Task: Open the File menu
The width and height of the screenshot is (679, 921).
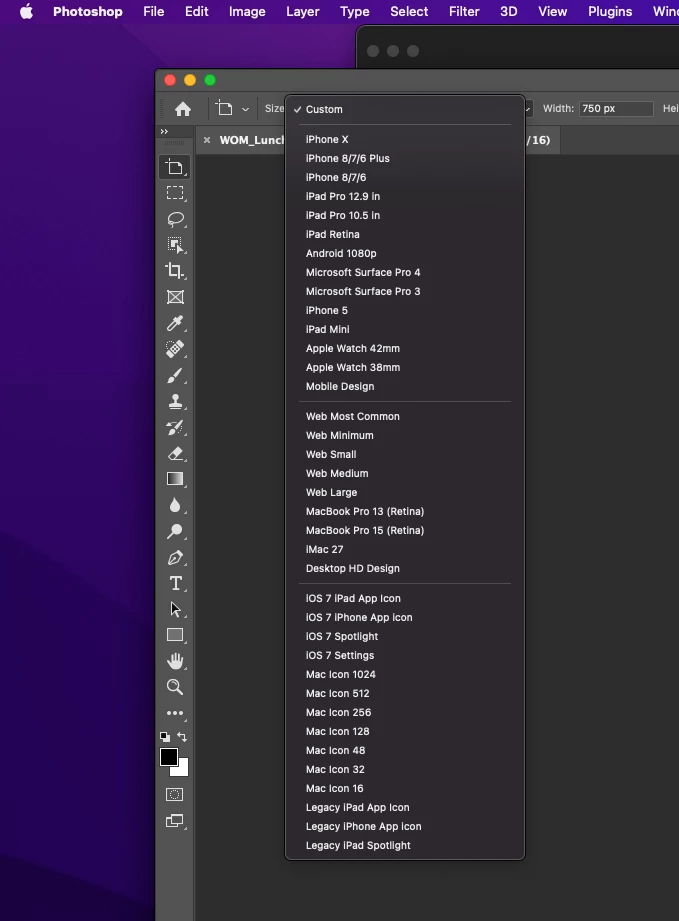Action: point(153,12)
